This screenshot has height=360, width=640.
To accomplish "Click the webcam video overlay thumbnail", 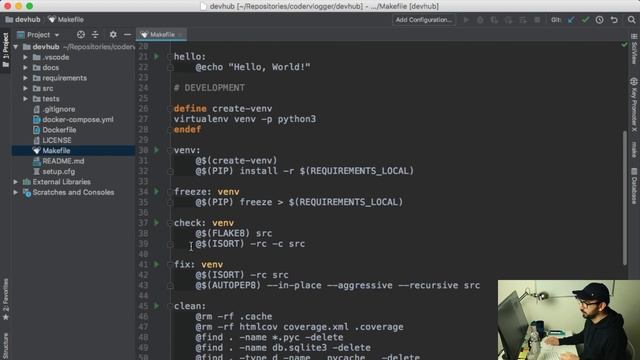I will point(569,320).
